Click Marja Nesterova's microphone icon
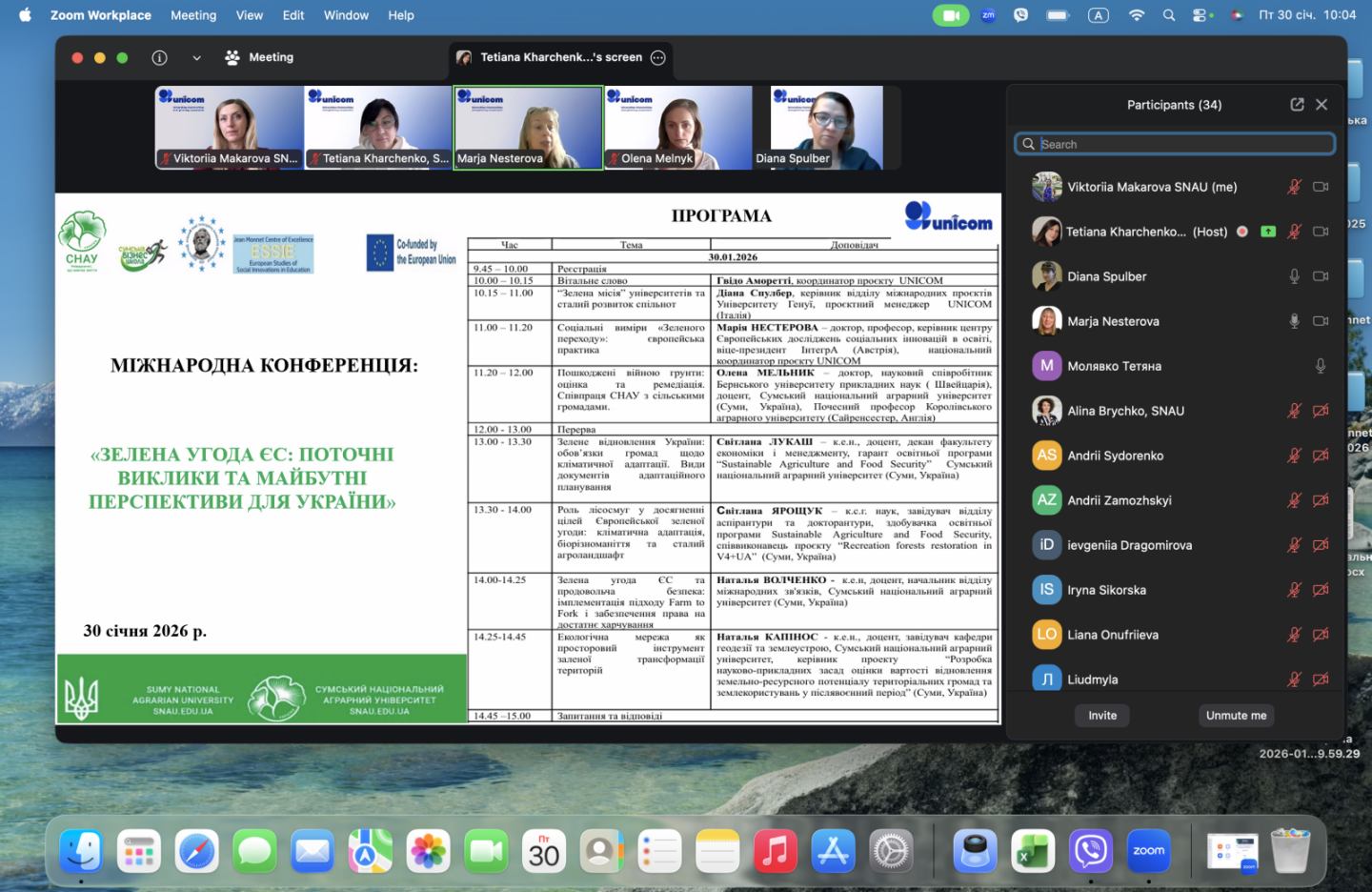The height and width of the screenshot is (892, 1372). coord(1294,321)
